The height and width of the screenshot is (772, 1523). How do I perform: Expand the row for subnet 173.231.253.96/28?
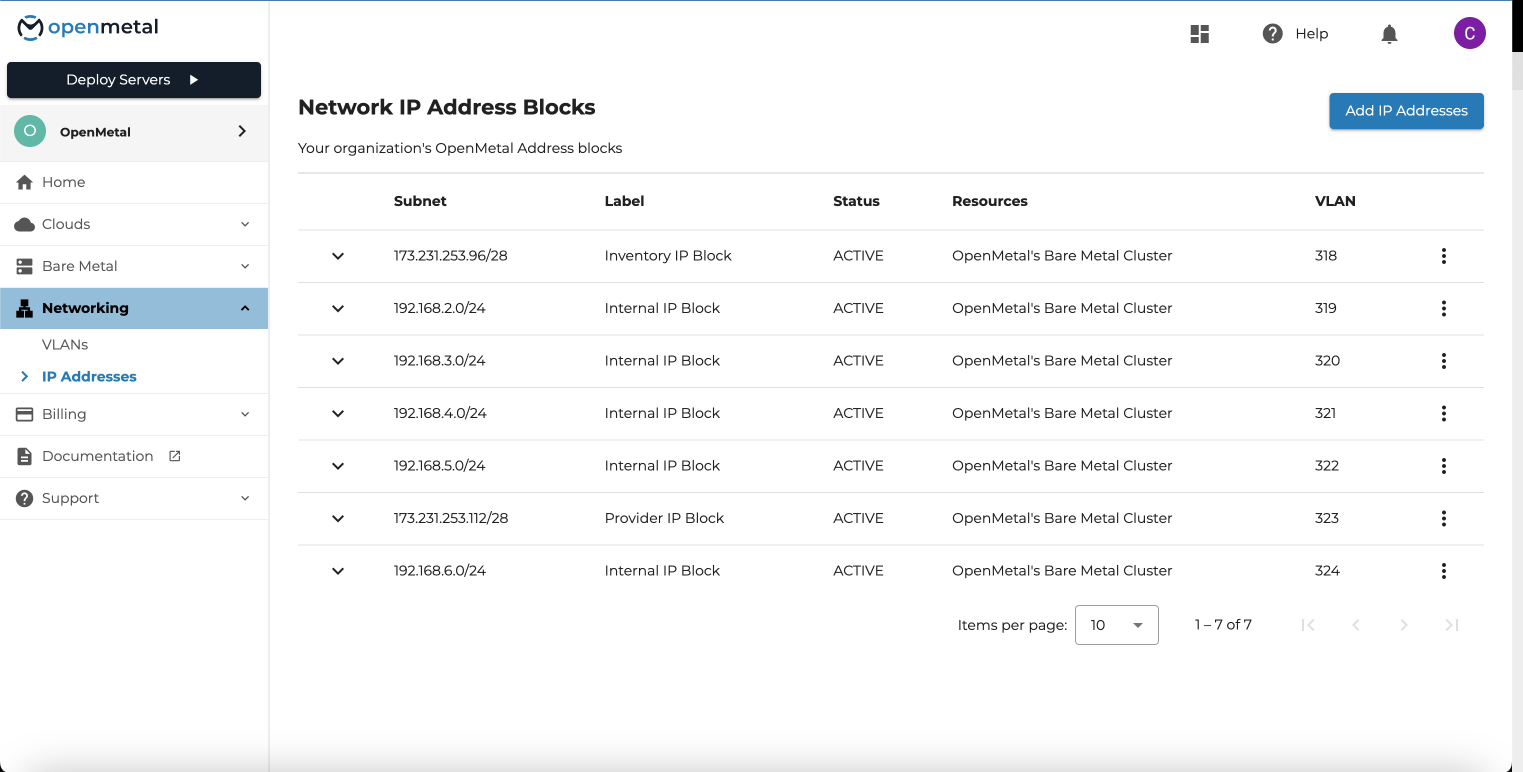pyautogui.click(x=338, y=256)
